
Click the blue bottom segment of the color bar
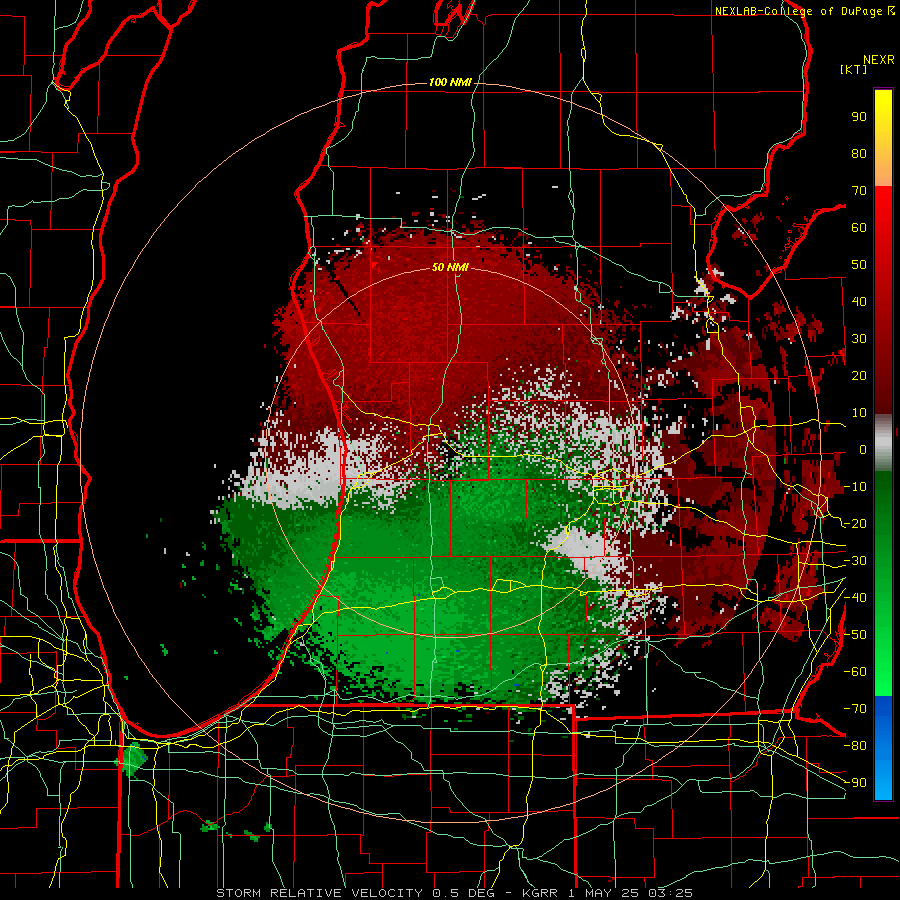pos(883,748)
